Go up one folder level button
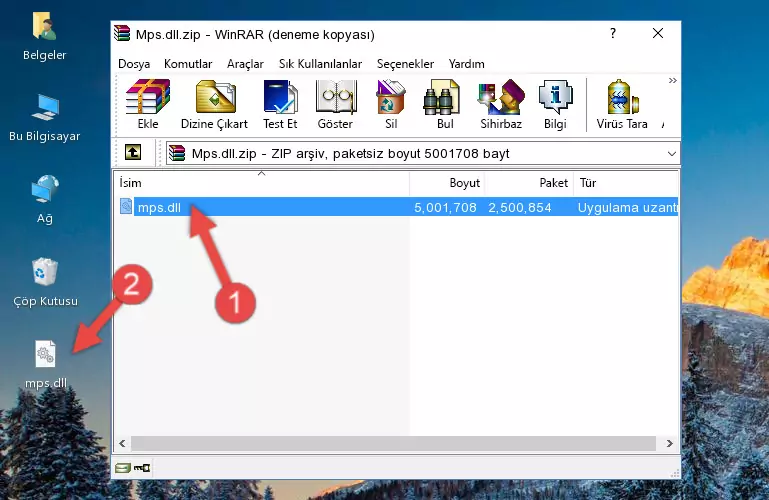 [133, 152]
